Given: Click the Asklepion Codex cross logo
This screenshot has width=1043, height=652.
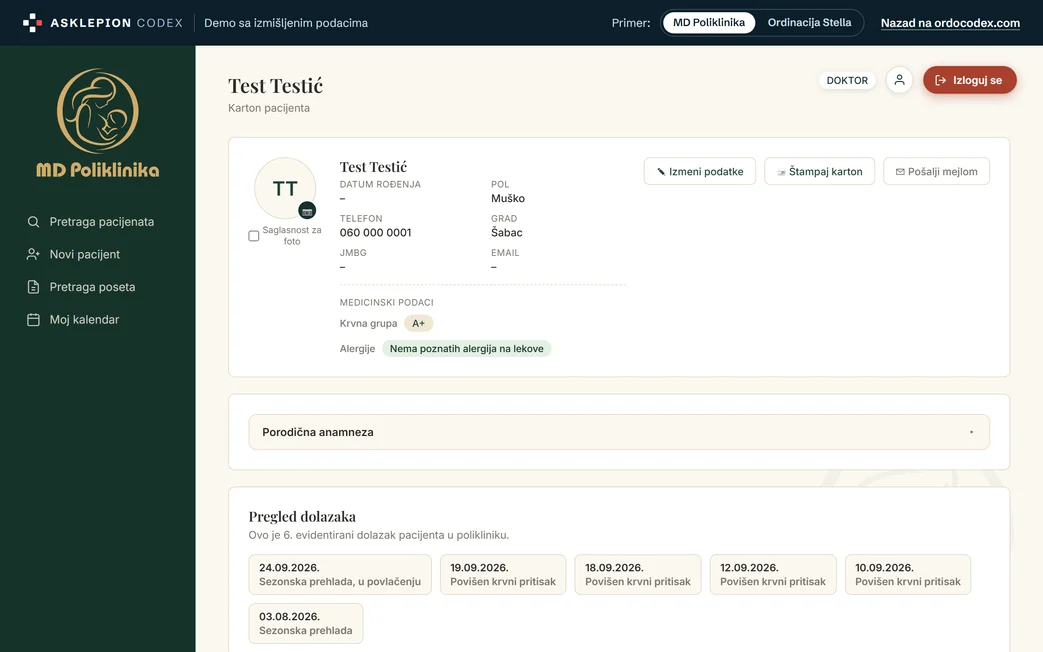Looking at the screenshot, I should point(32,23).
